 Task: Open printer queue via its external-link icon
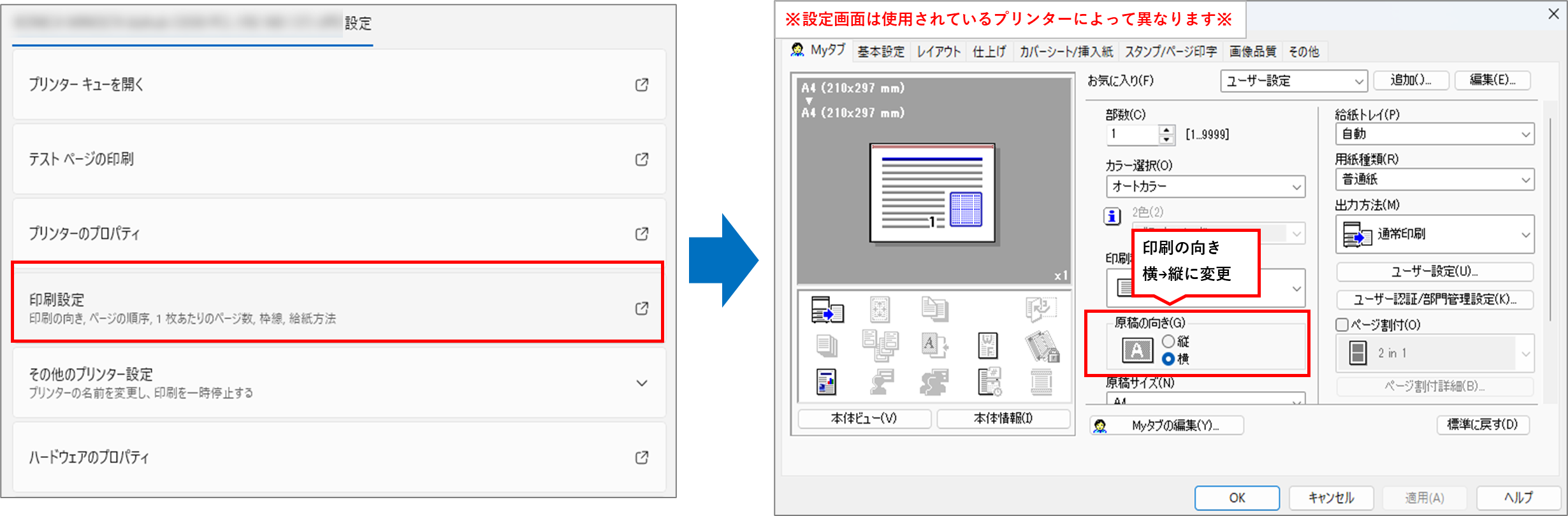point(642,85)
